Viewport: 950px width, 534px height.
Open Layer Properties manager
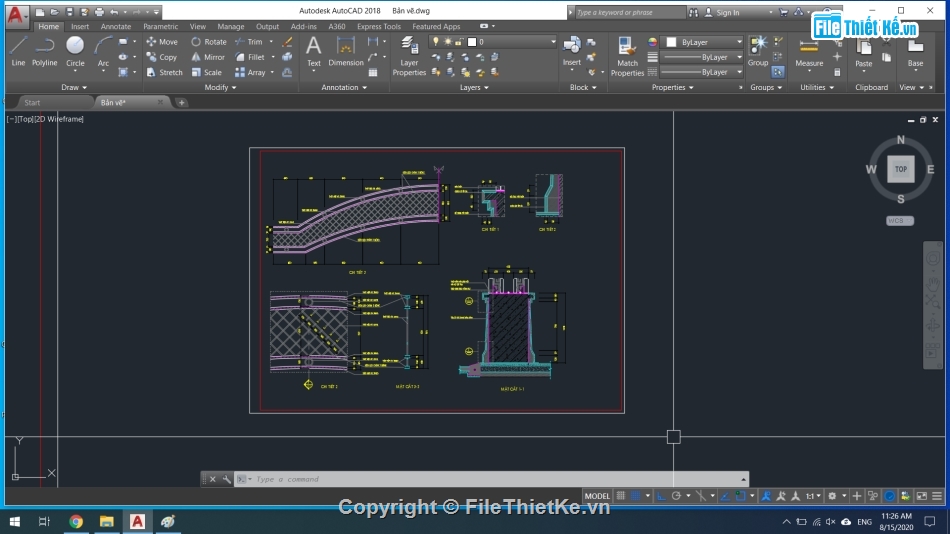click(x=409, y=56)
